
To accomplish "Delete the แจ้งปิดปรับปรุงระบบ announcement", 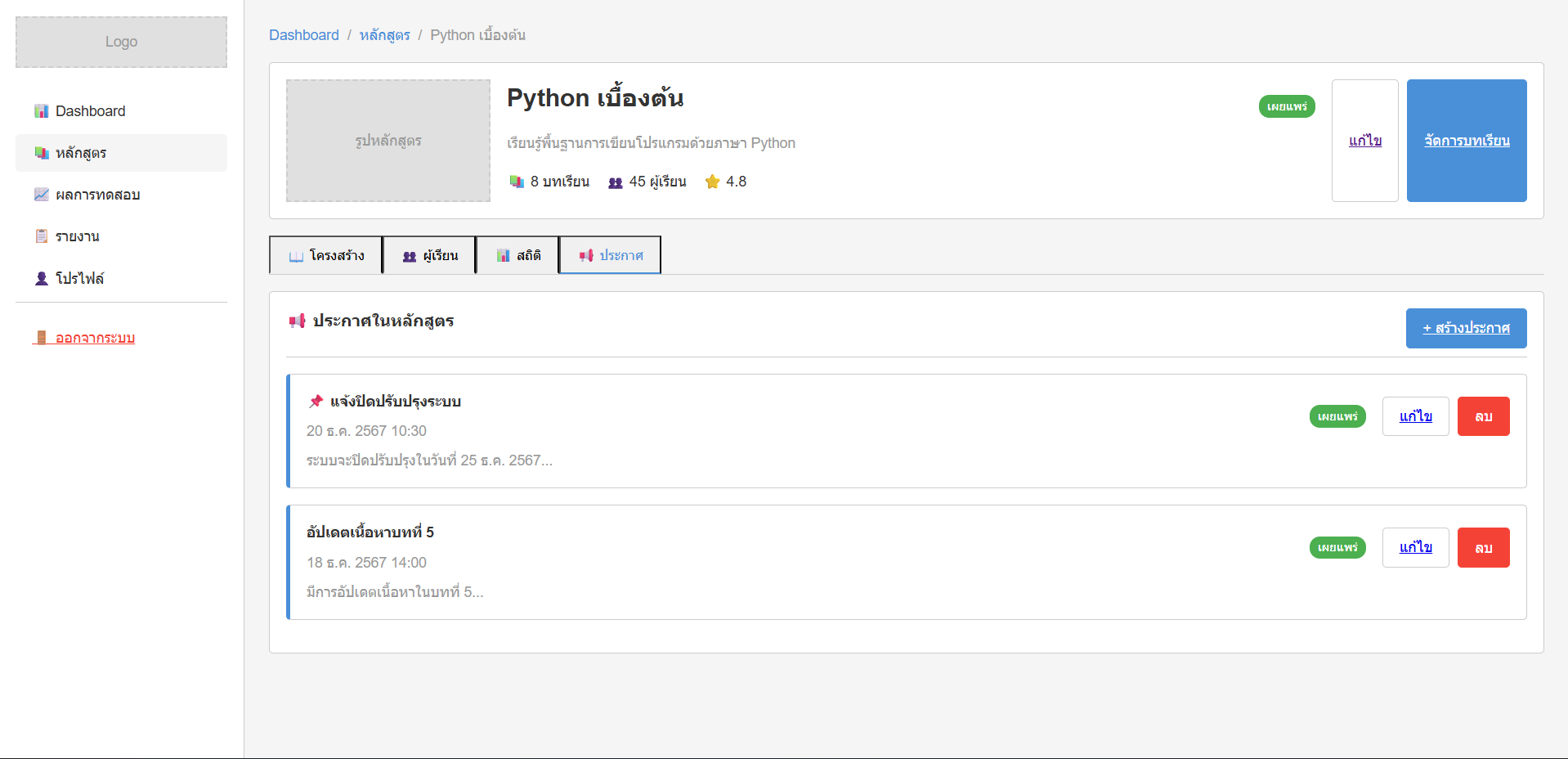I will tap(1483, 416).
